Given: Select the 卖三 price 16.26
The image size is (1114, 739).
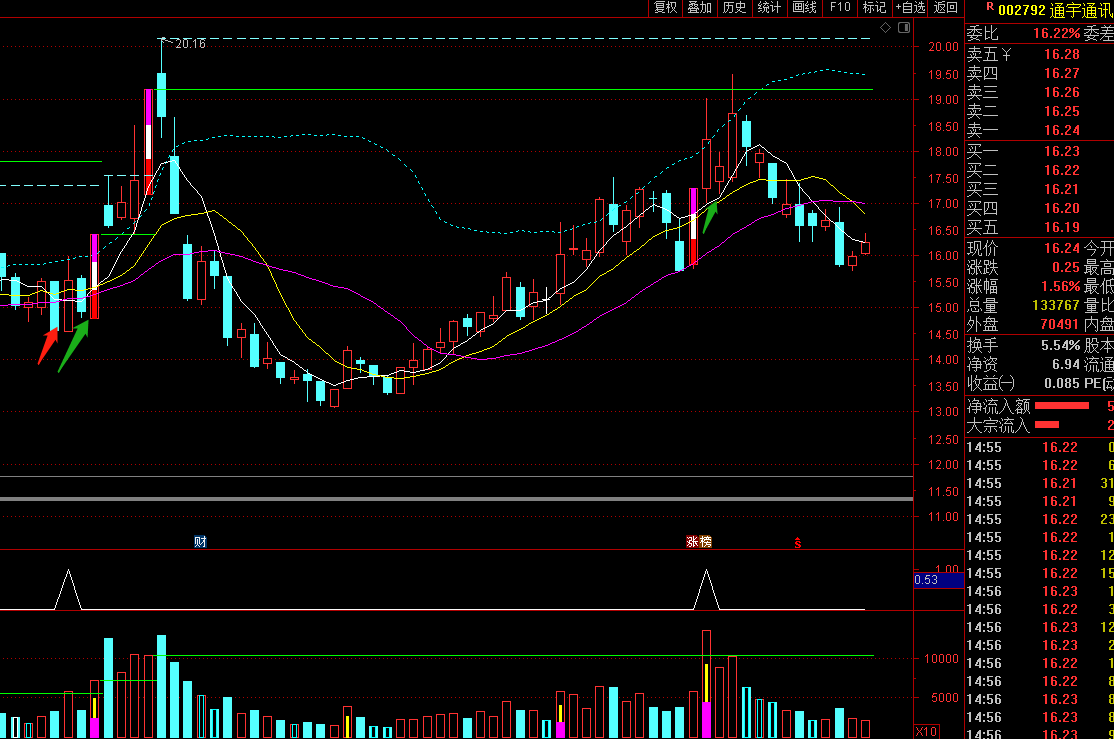Looking at the screenshot, I should 1061,92.
